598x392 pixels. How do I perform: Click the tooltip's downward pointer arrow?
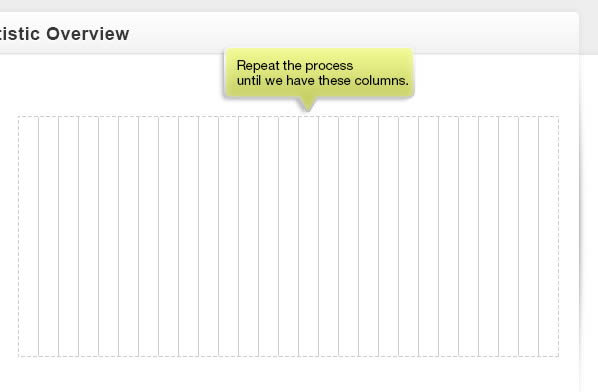tap(307, 104)
